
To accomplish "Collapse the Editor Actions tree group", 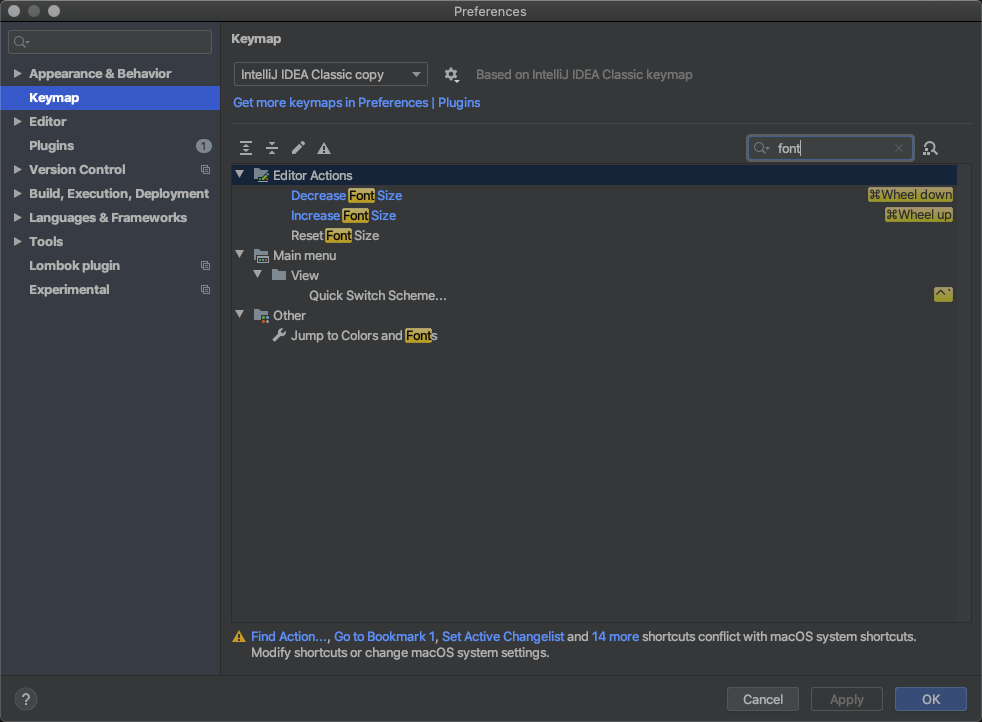I will coord(240,174).
